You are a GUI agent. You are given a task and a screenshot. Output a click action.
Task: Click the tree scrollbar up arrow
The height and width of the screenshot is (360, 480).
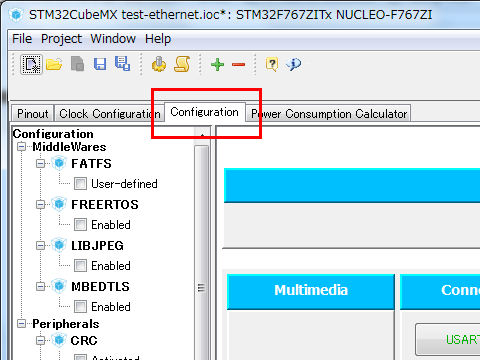[202, 136]
